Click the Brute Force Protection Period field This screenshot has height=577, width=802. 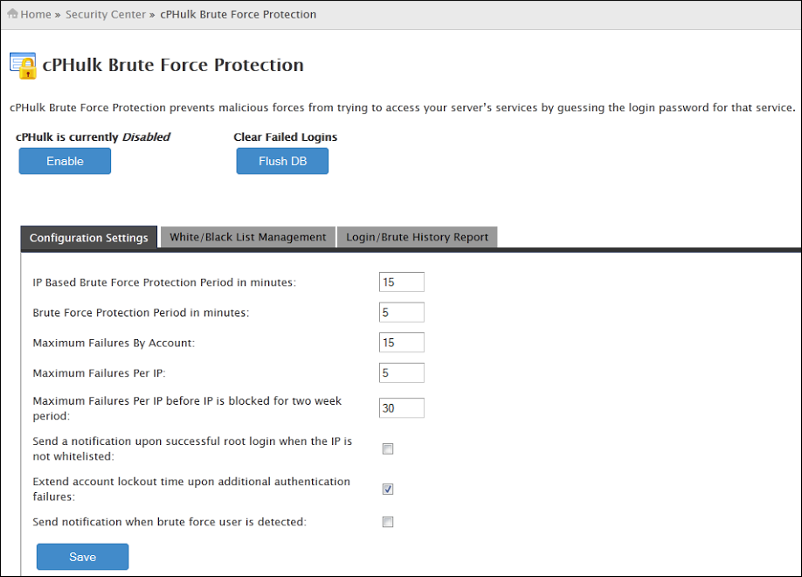point(402,313)
